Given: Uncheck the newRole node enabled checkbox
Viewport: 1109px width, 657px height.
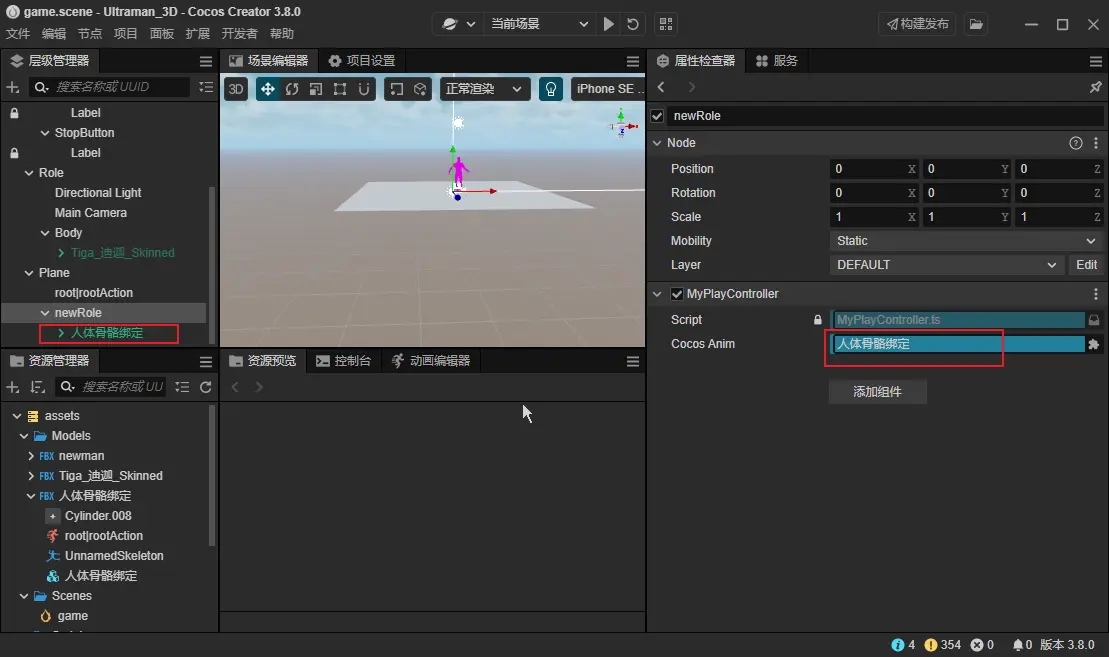Looking at the screenshot, I should (x=657, y=116).
